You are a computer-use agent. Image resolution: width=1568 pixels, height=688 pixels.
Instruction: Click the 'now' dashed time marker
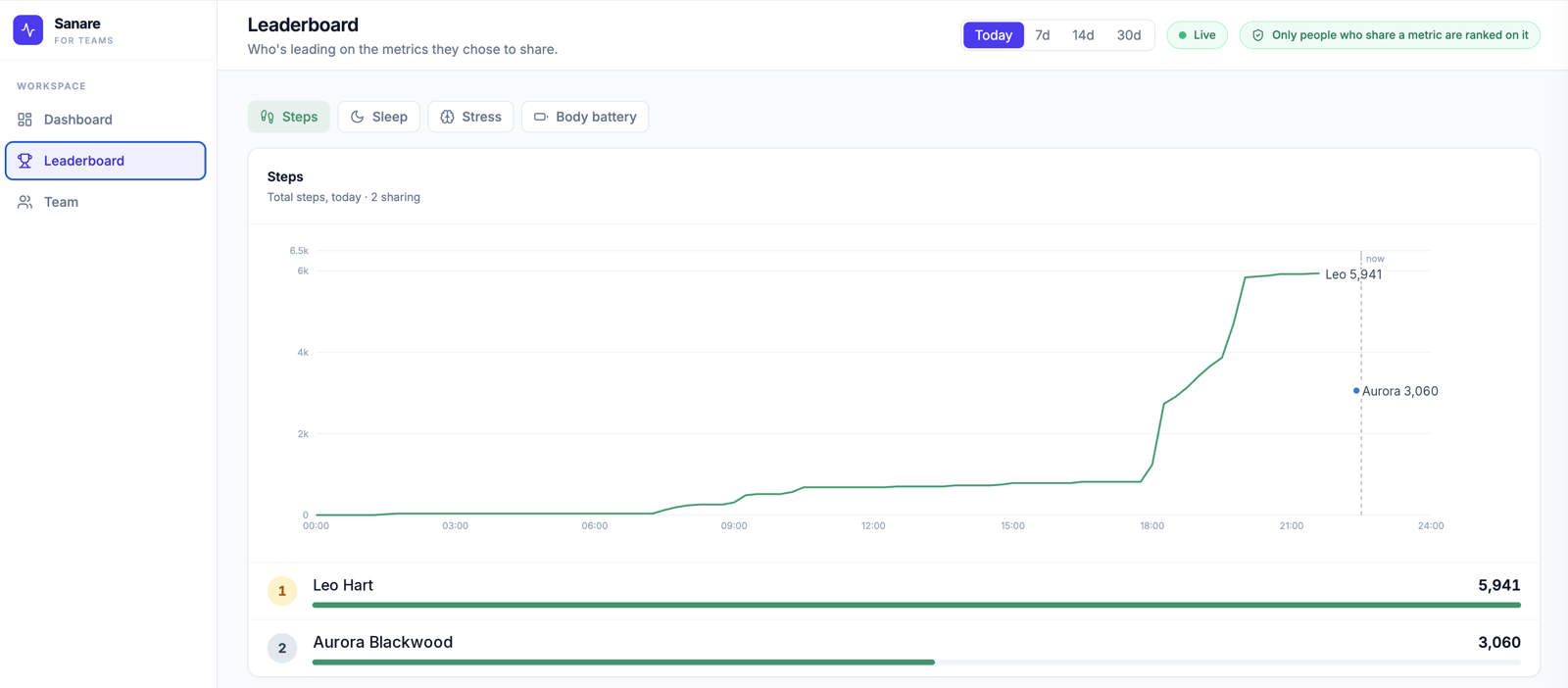click(1361, 382)
